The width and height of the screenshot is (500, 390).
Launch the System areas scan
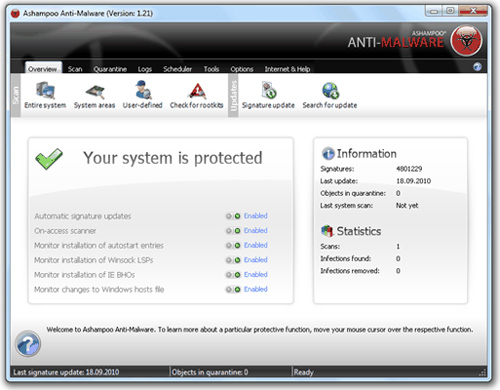(x=94, y=96)
